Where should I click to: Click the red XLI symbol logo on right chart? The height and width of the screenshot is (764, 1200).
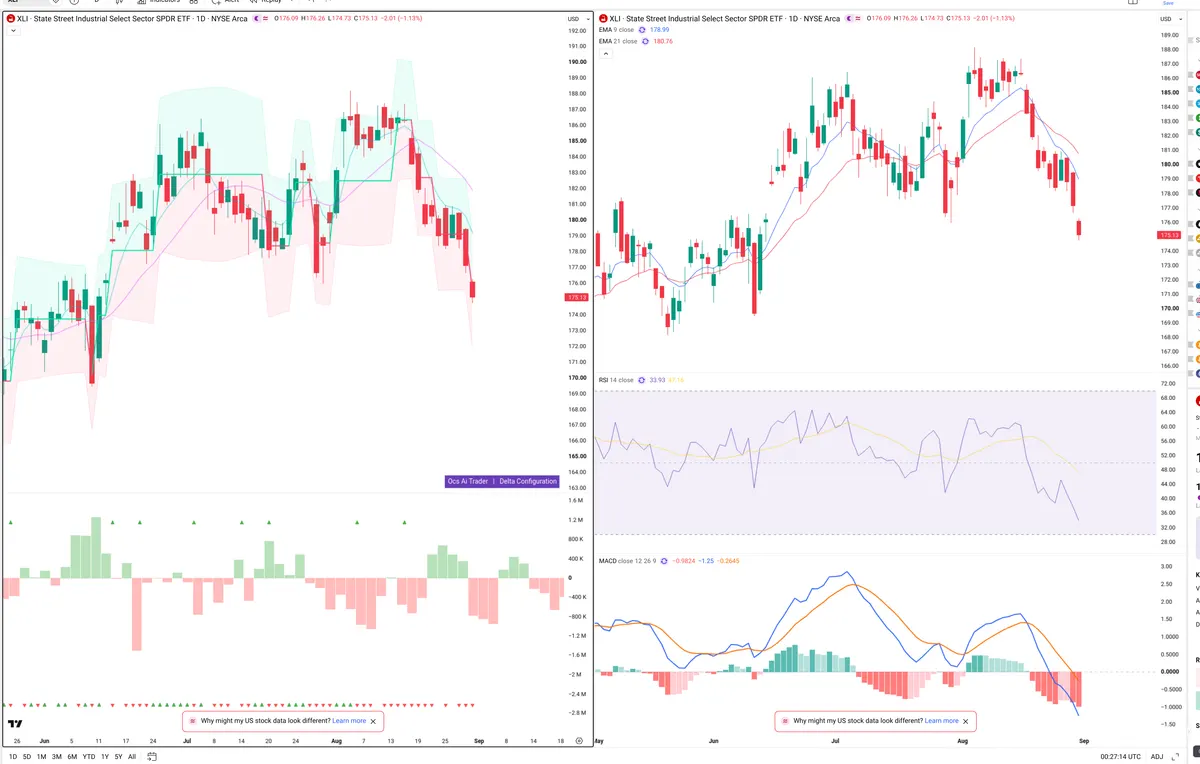pos(603,18)
